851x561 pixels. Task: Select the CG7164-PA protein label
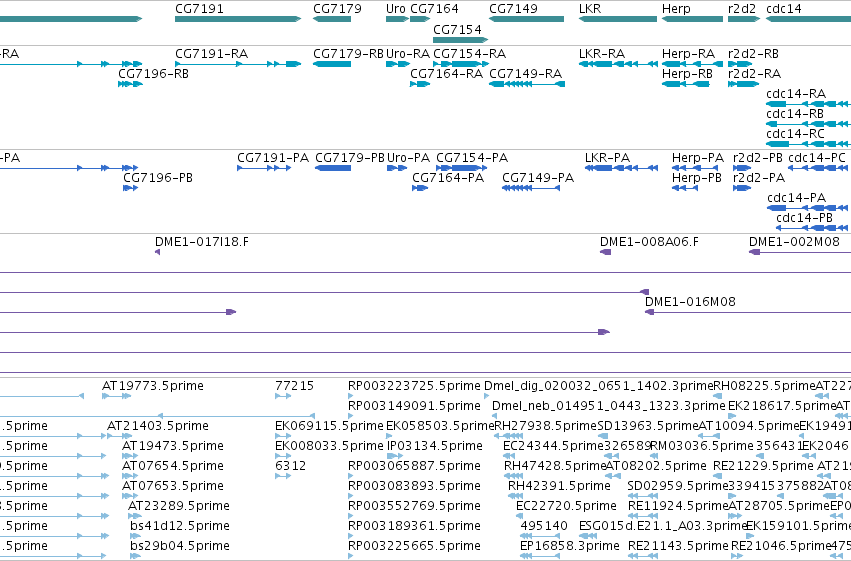(448, 178)
